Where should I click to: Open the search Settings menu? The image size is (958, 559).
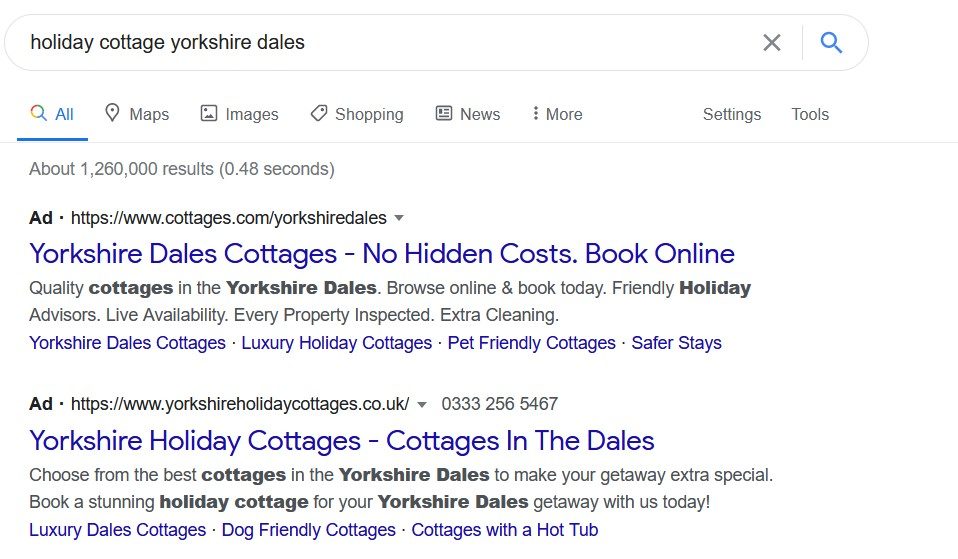pyautogui.click(x=732, y=114)
